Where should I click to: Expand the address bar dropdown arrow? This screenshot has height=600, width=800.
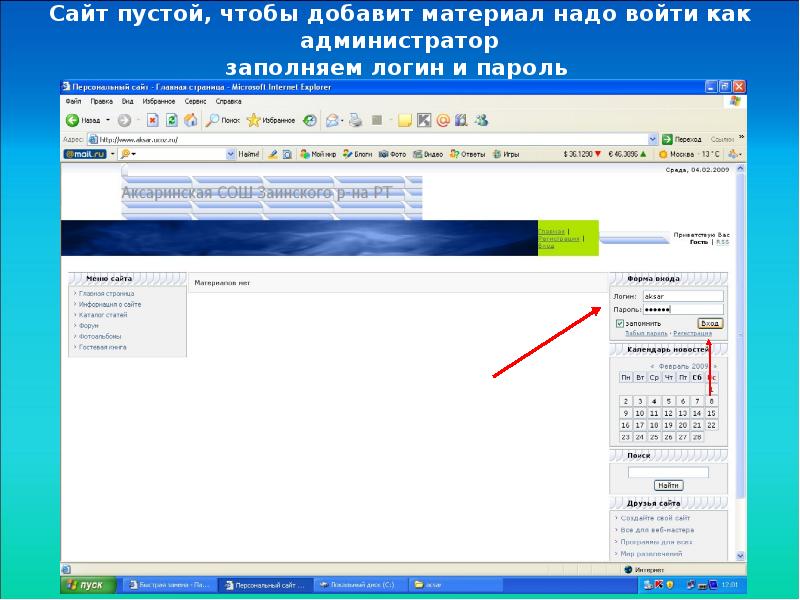coord(652,139)
